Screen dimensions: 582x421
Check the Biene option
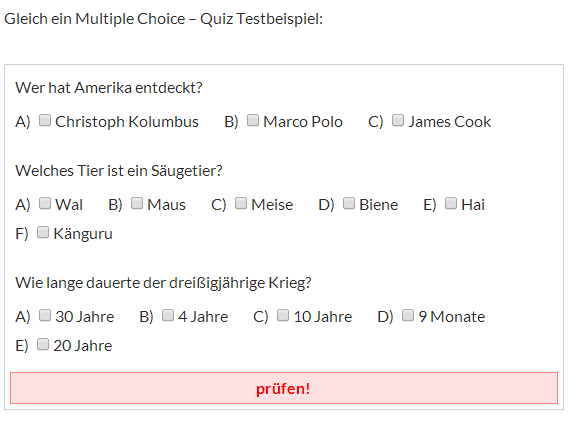tap(349, 203)
